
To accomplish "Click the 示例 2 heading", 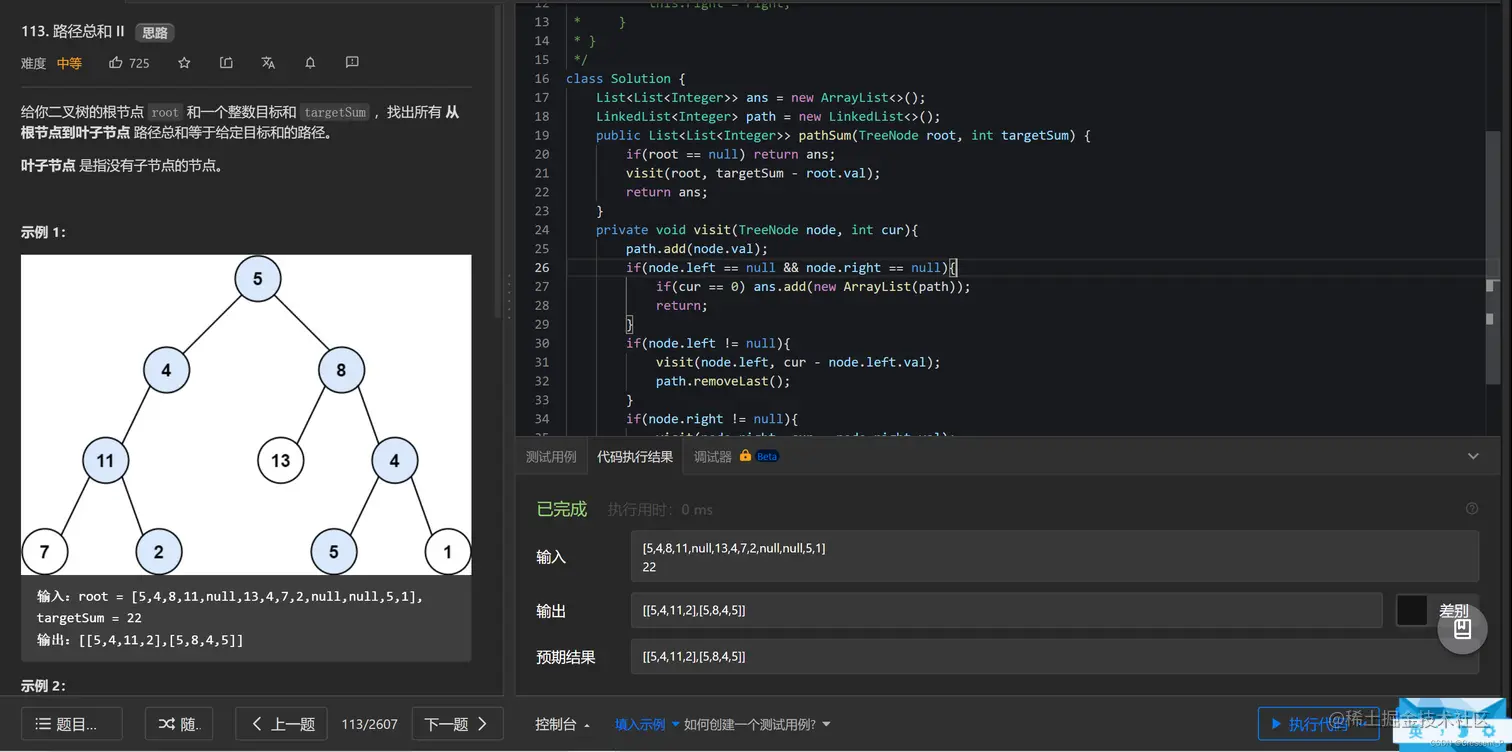I will [43, 686].
